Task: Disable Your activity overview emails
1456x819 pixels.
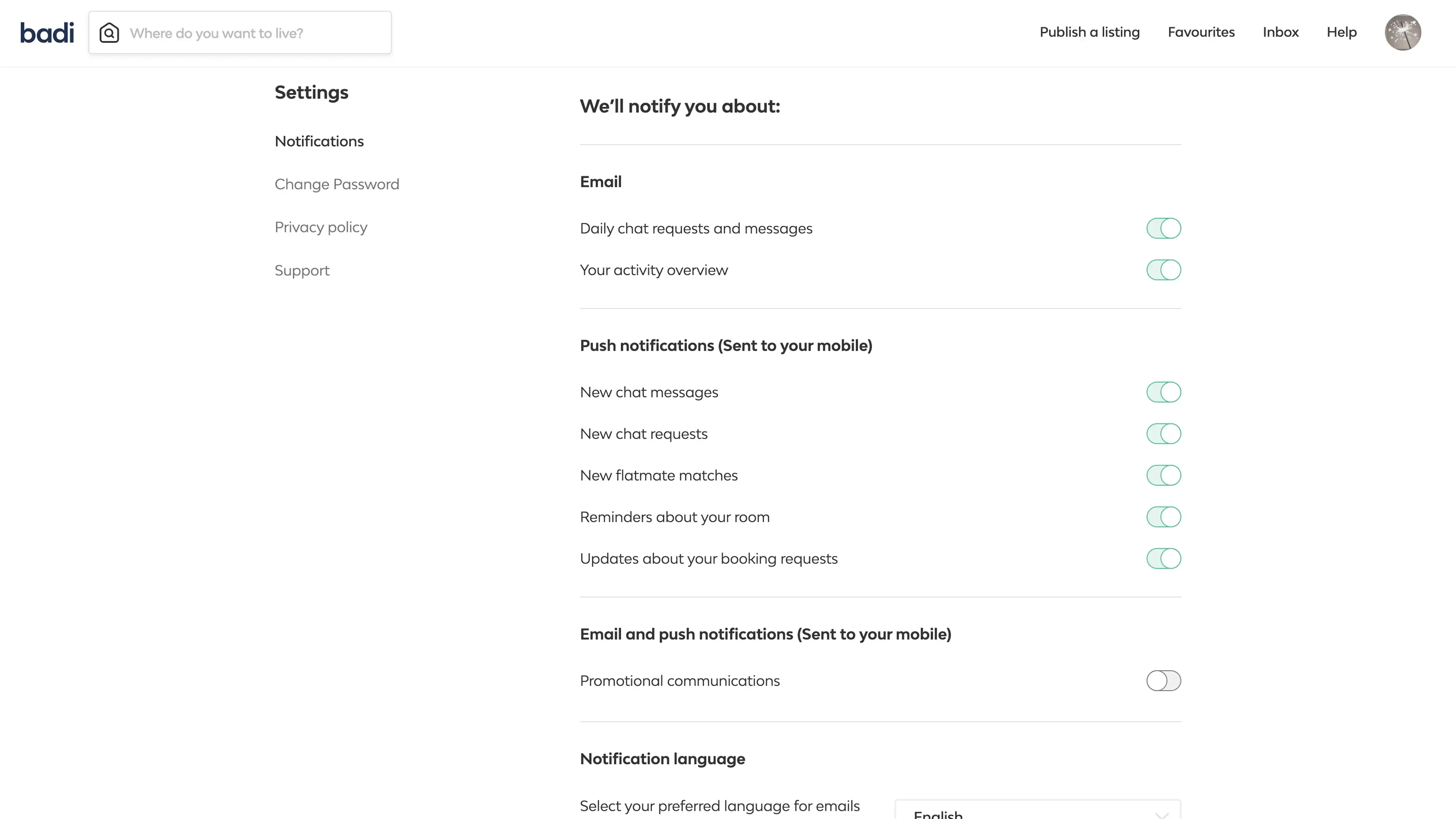Action: pyautogui.click(x=1163, y=270)
